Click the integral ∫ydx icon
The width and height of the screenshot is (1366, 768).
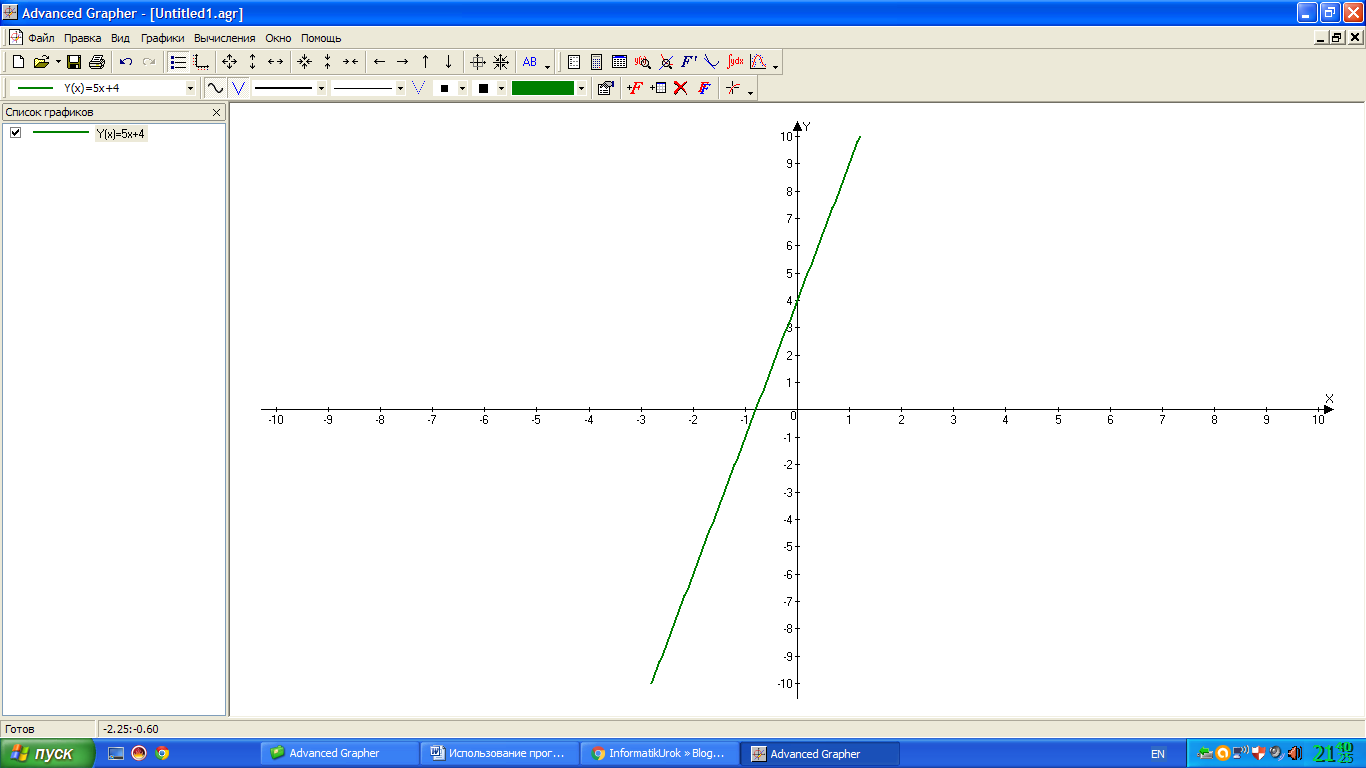tap(735, 62)
